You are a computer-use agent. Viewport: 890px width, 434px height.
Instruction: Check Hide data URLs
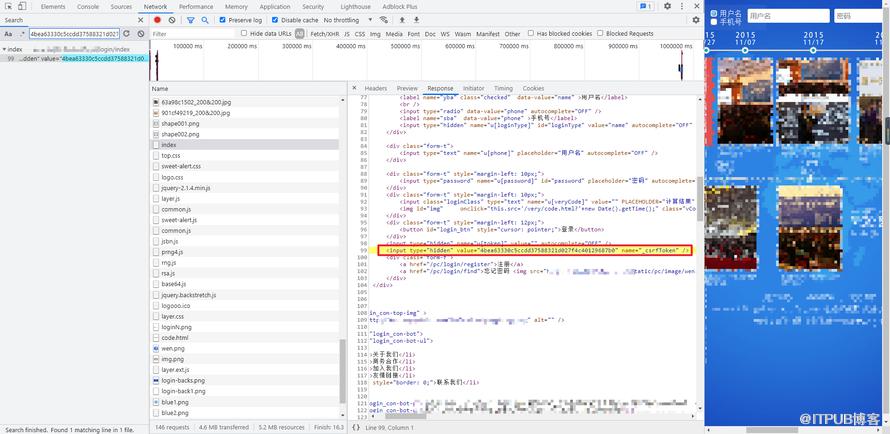[x=244, y=33]
